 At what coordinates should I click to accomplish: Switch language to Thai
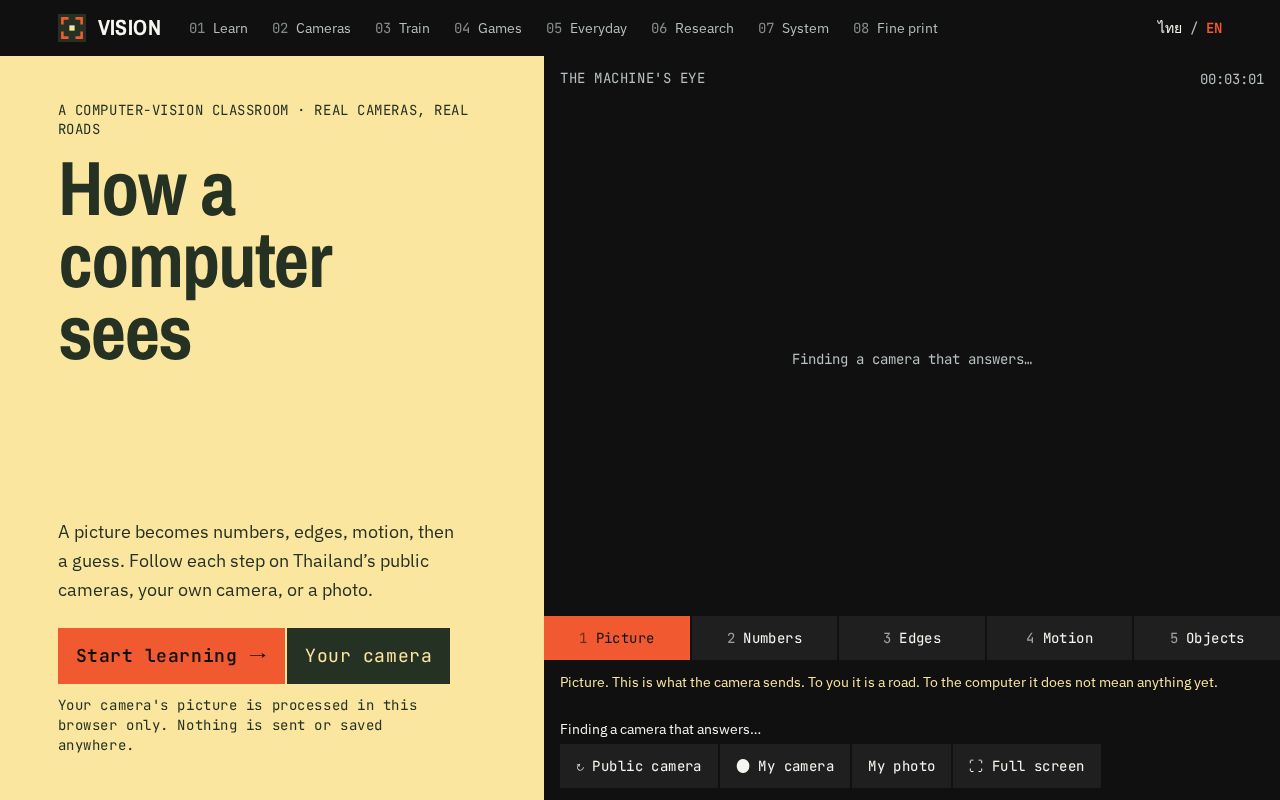coord(1169,28)
